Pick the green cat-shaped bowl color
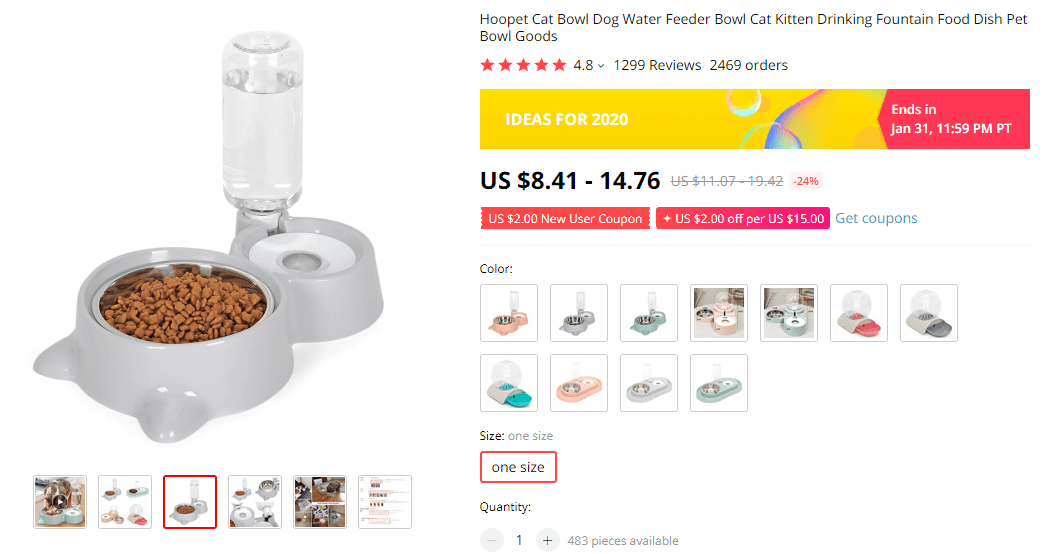Image resolution: width=1050 pixels, height=554 pixels. 649,313
